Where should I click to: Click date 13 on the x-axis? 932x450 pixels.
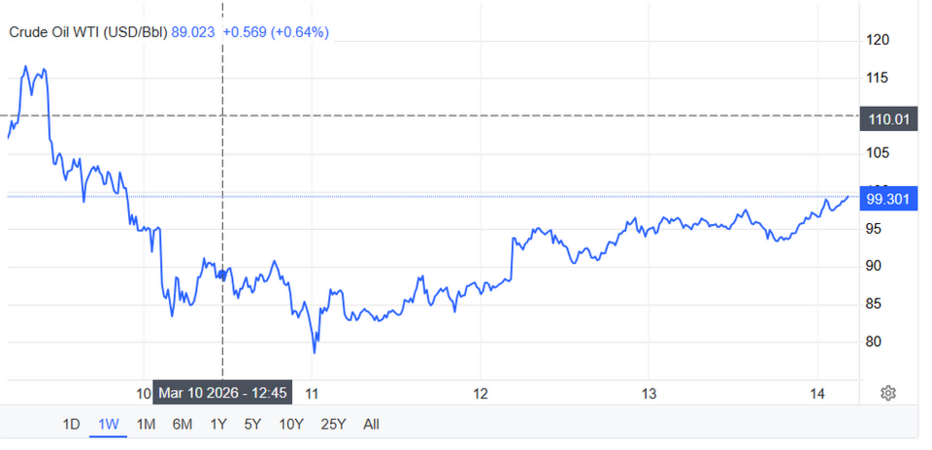[x=648, y=393]
